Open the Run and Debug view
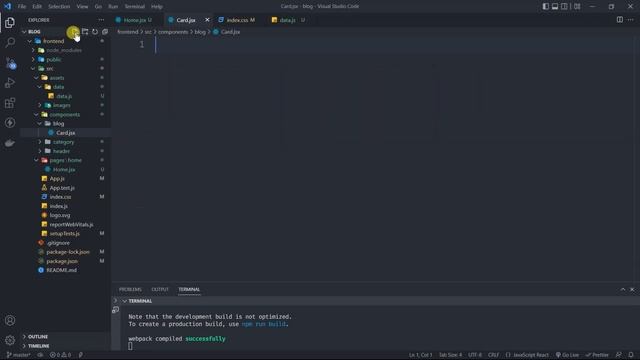This screenshot has width=640, height=360. pos(10,83)
